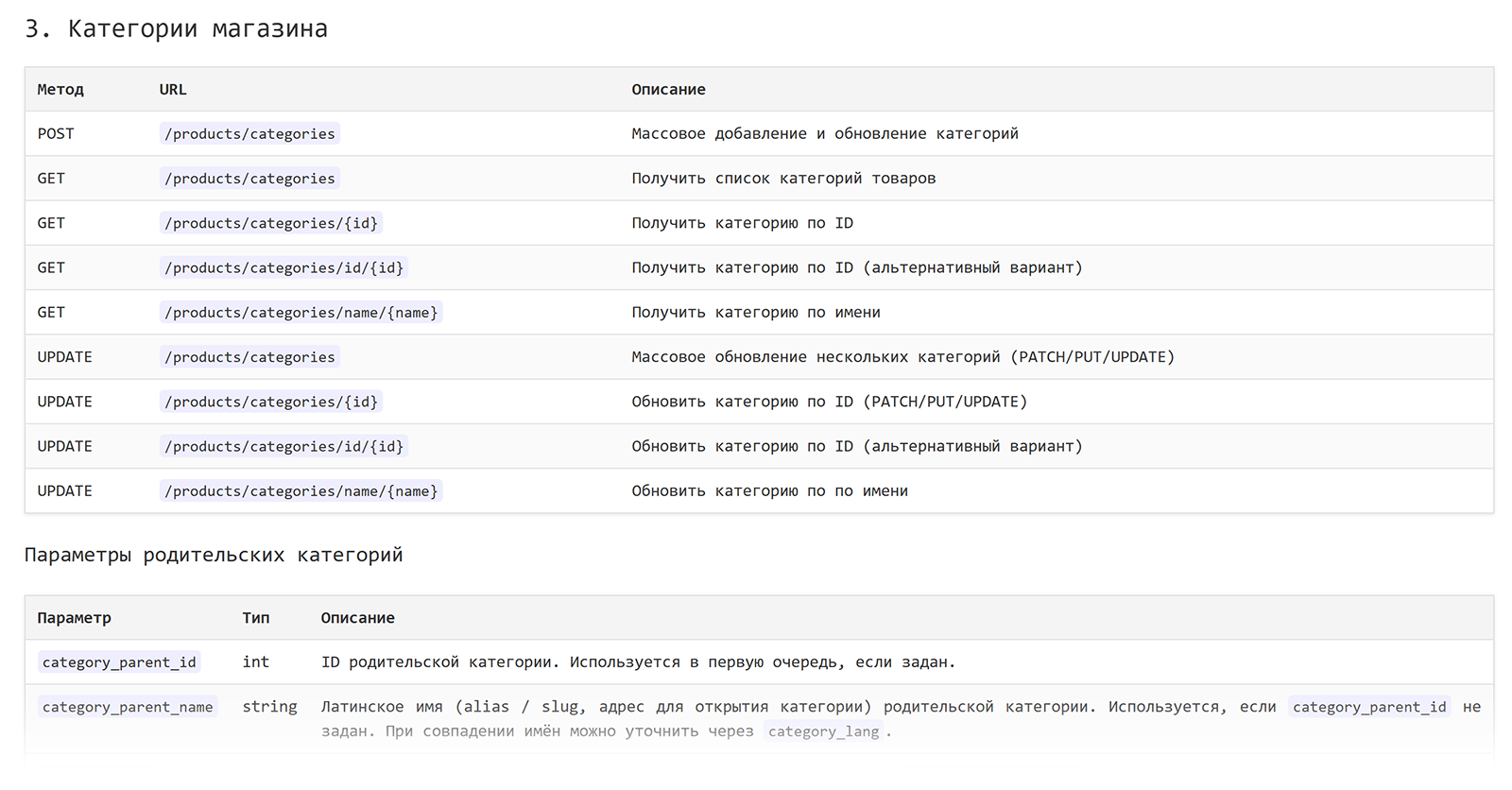Click the POST method cell
The image size is (1512, 790).
tap(56, 134)
